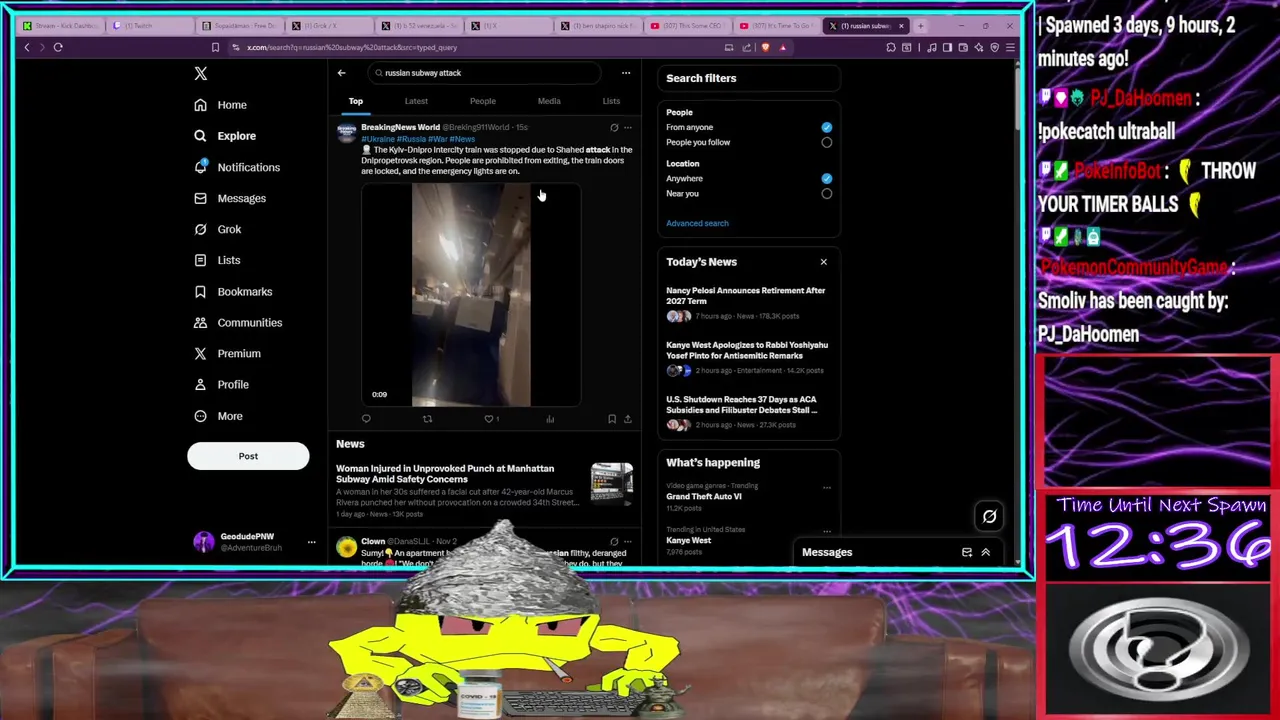The image size is (1280, 720).
Task: Select Near you radio option
Action: pyautogui.click(x=827, y=193)
